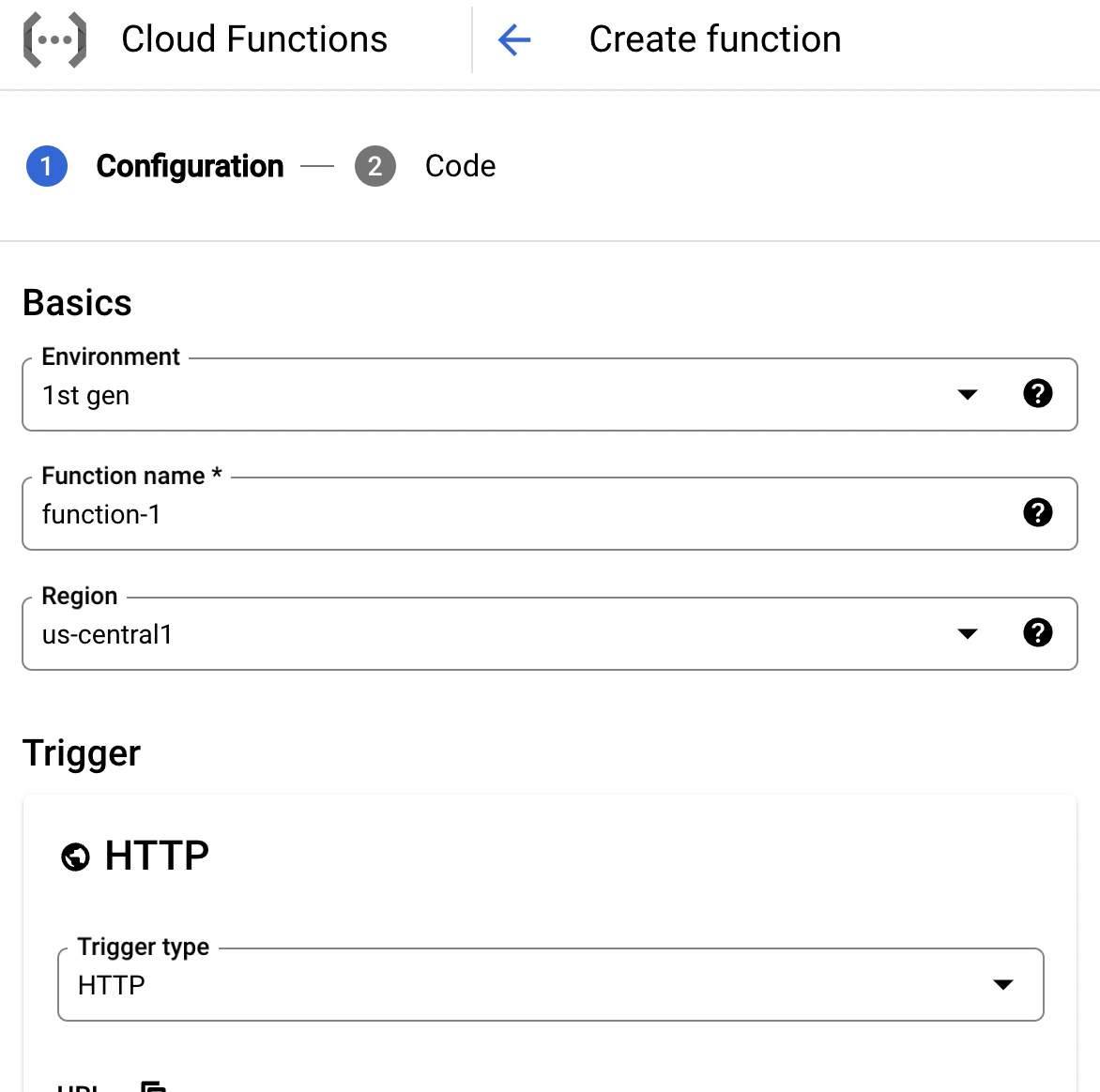Switch to the Code step

click(460, 166)
